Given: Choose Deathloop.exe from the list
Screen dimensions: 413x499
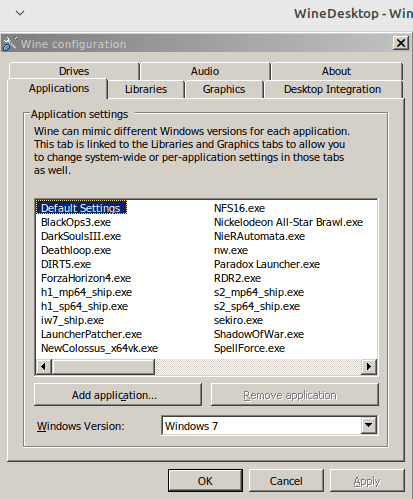Looking at the screenshot, I should point(76,250).
